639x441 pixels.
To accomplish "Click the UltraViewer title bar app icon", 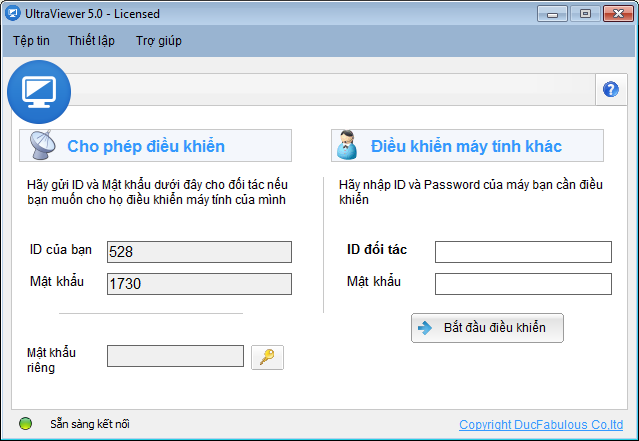I will (x=12, y=13).
